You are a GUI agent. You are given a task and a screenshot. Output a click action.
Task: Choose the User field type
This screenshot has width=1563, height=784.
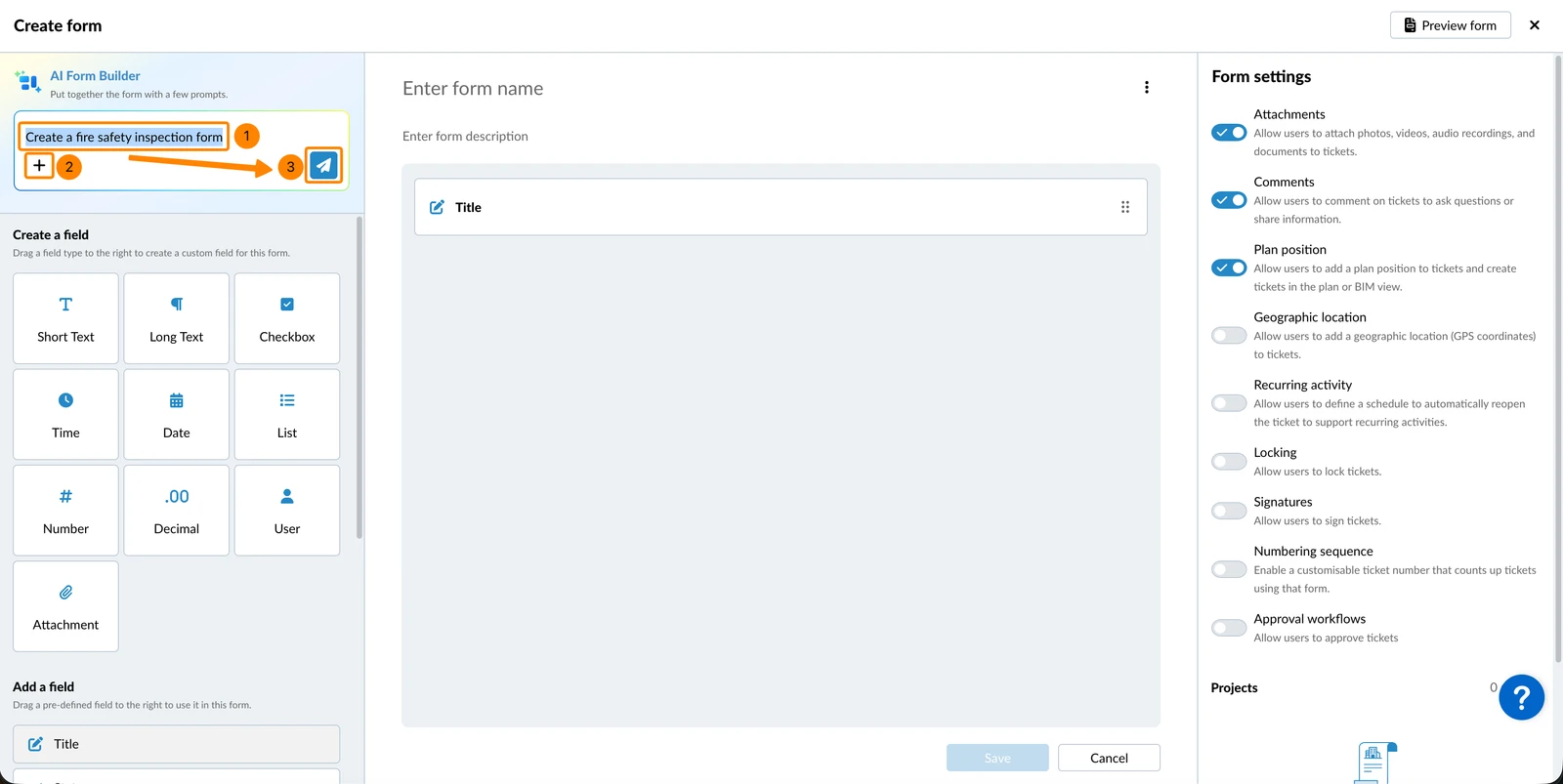[287, 510]
